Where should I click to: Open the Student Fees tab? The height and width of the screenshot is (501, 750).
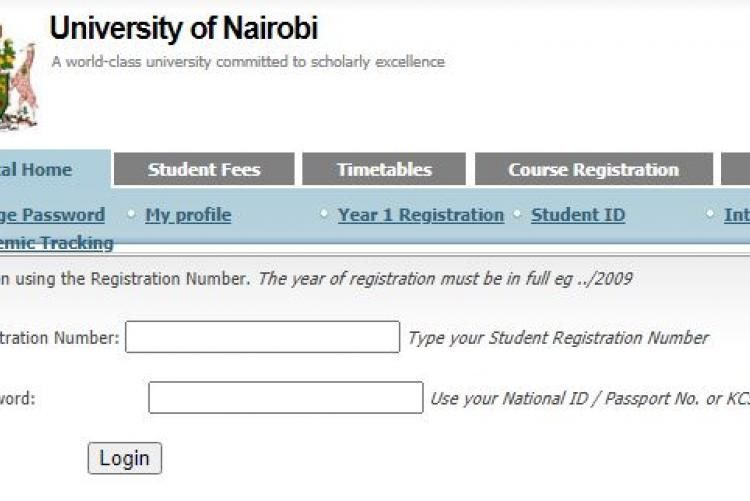coord(204,170)
